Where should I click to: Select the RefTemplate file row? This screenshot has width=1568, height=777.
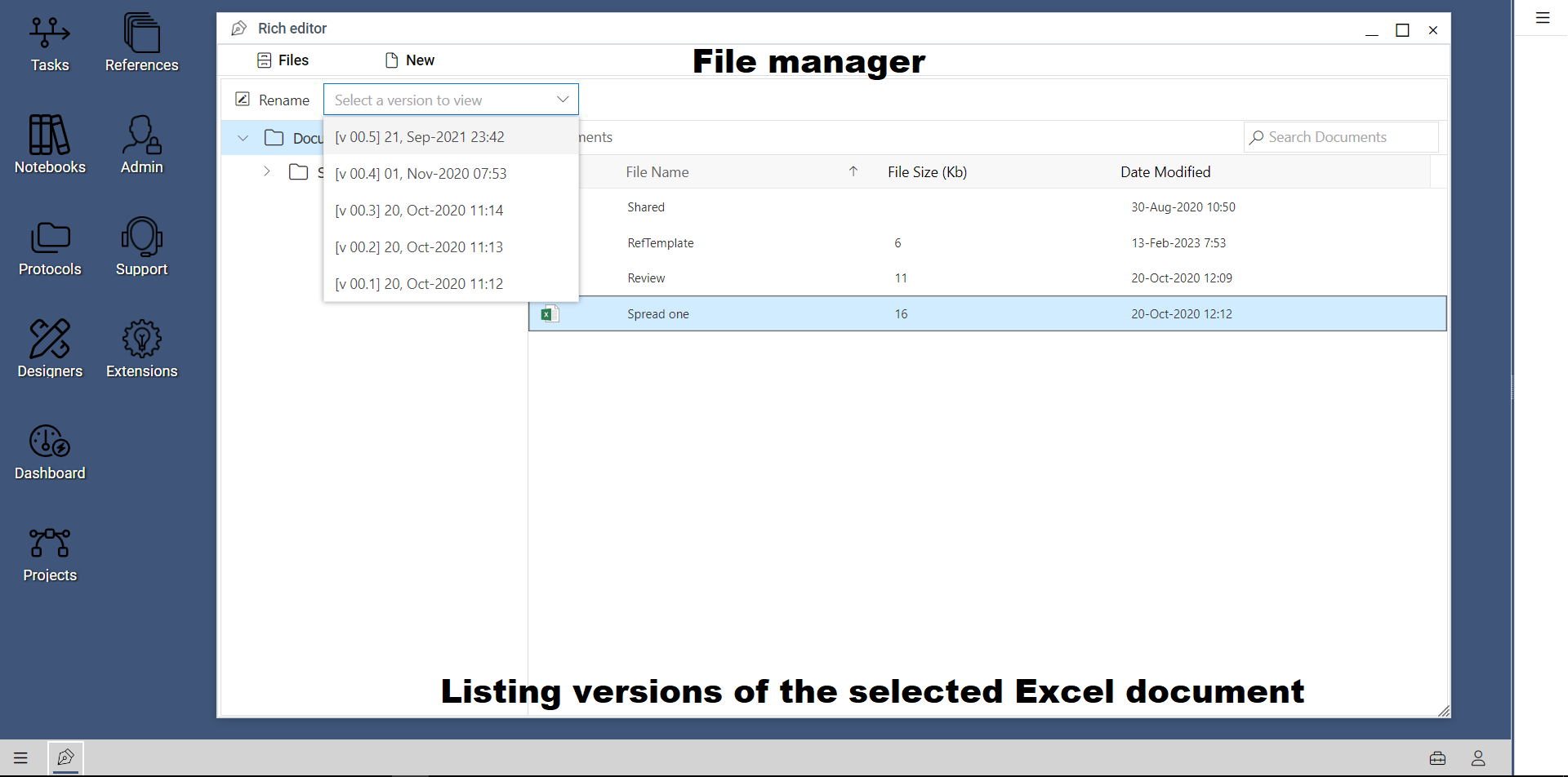(987, 243)
